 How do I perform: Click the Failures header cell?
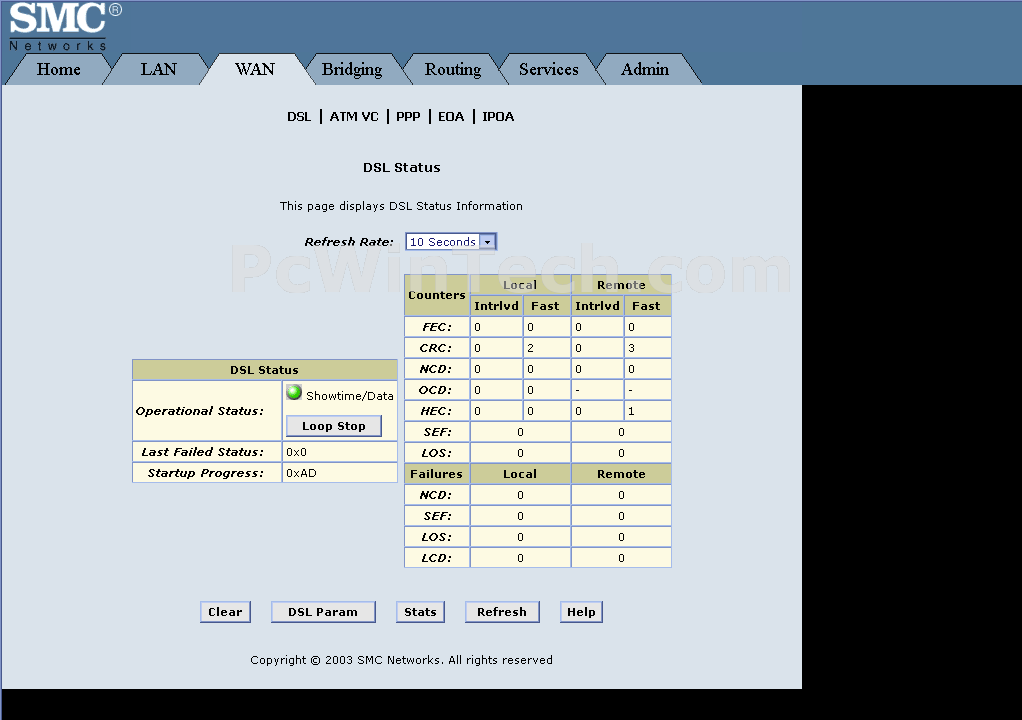pos(437,474)
